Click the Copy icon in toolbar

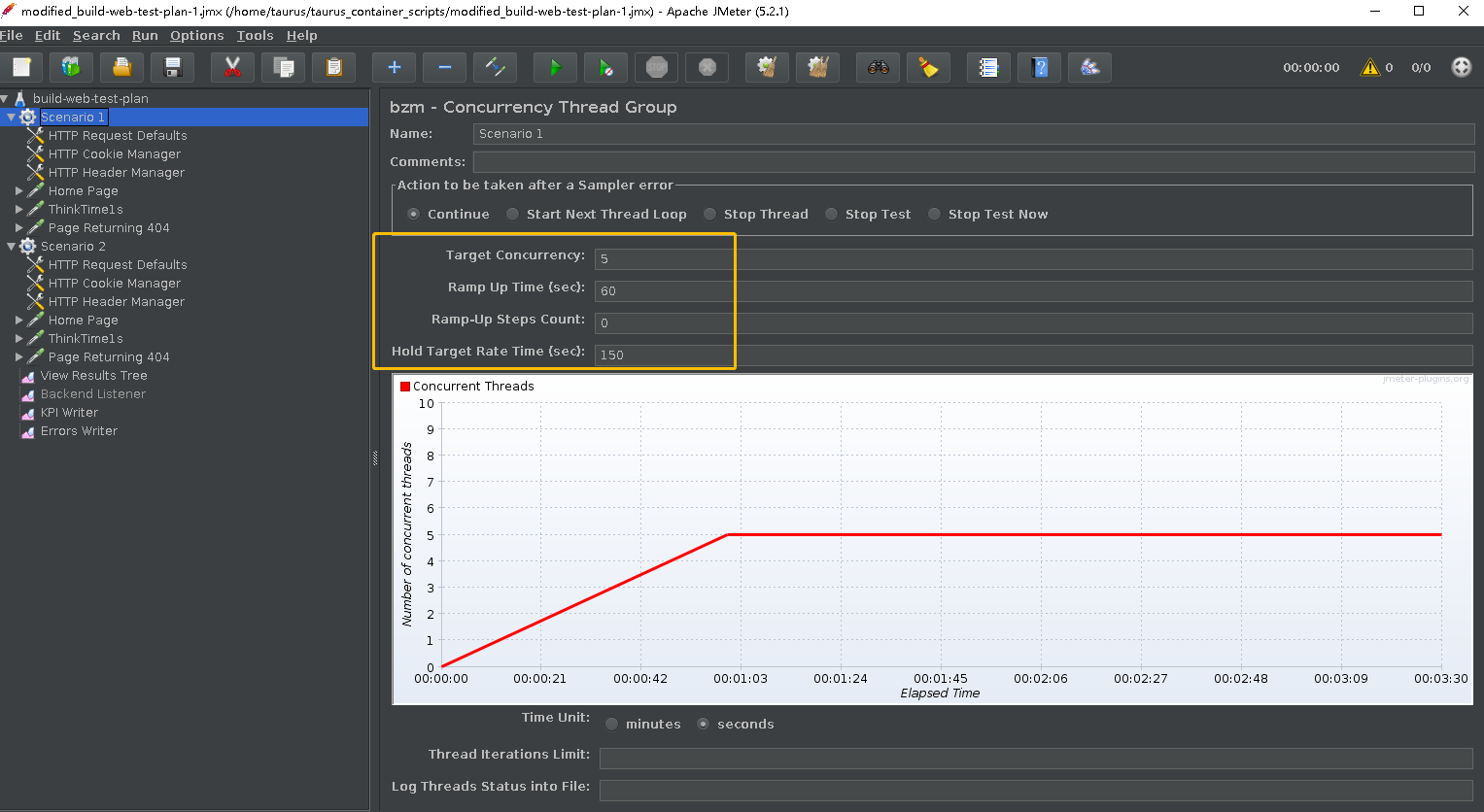[x=284, y=67]
